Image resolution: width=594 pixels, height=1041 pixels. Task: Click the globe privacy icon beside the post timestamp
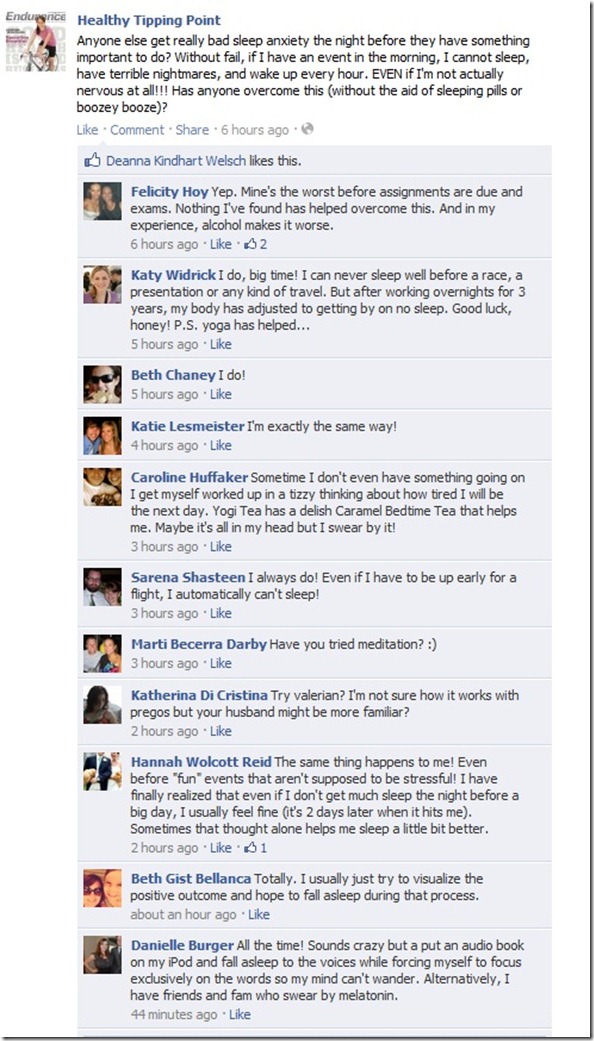click(x=307, y=129)
